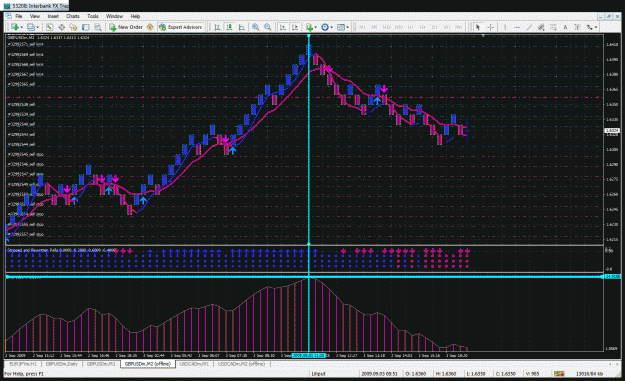Click the connection status bars icon
Viewport: 625px width, 381px height.
(559, 374)
